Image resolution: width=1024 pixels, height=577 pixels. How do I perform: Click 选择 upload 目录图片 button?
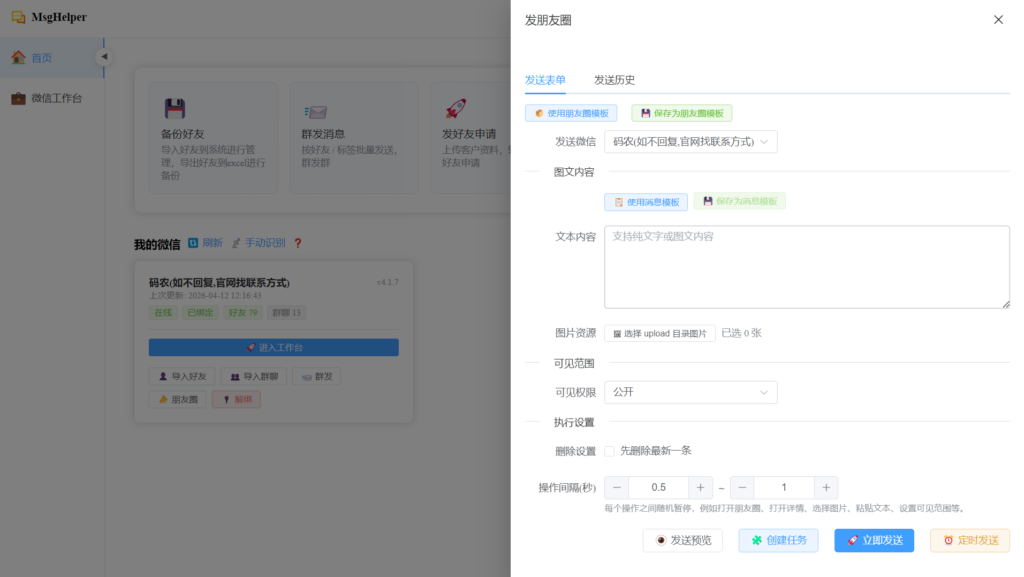click(x=659, y=333)
